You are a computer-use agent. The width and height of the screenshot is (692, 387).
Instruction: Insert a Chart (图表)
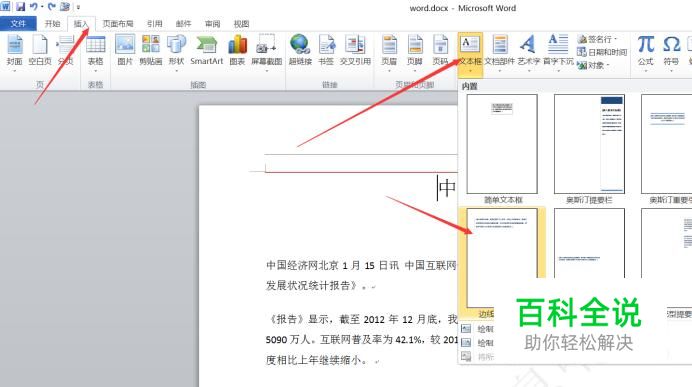[x=237, y=50]
